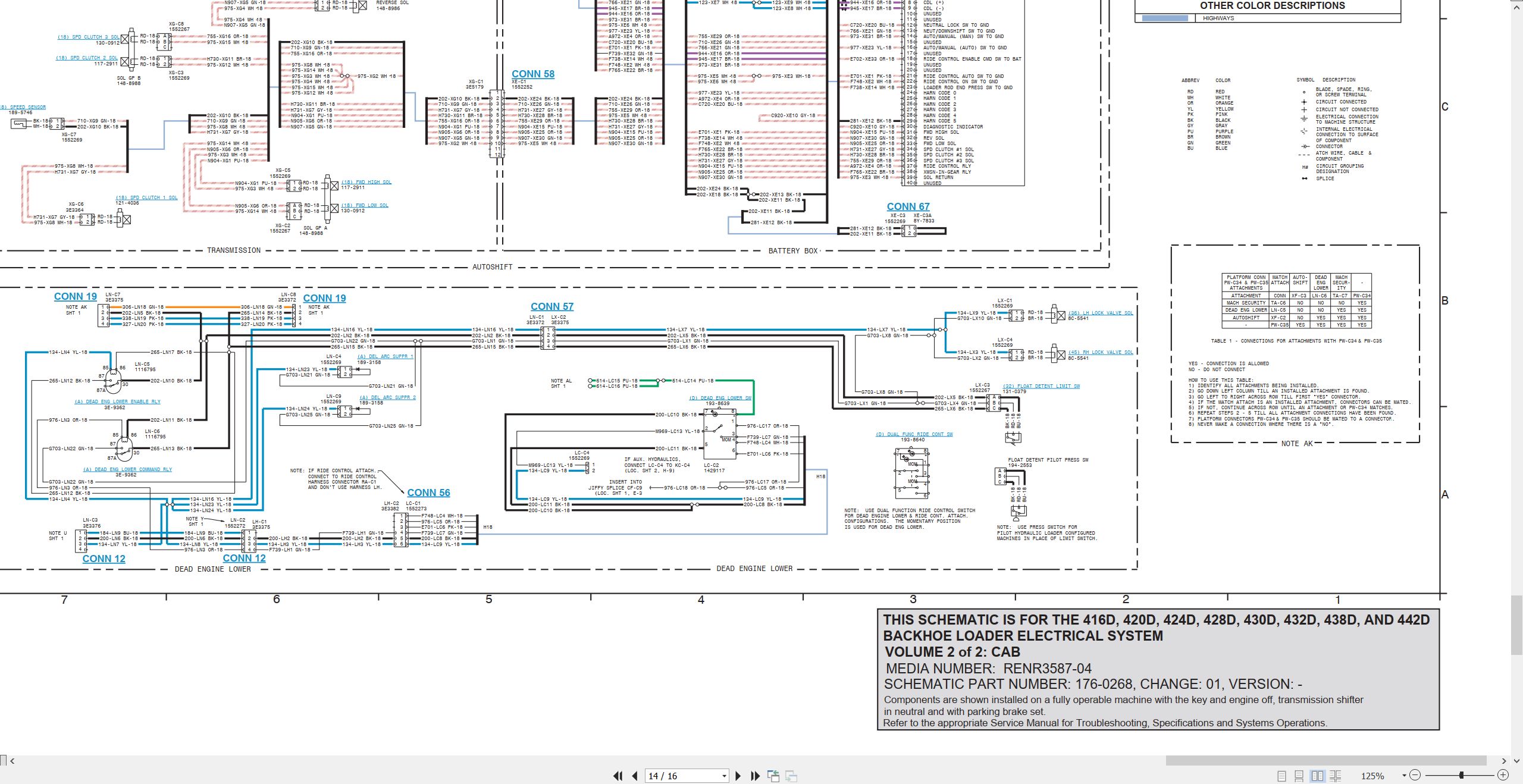1523x784 pixels.
Task: Click the 125% zoom value
Action: 1372,776
